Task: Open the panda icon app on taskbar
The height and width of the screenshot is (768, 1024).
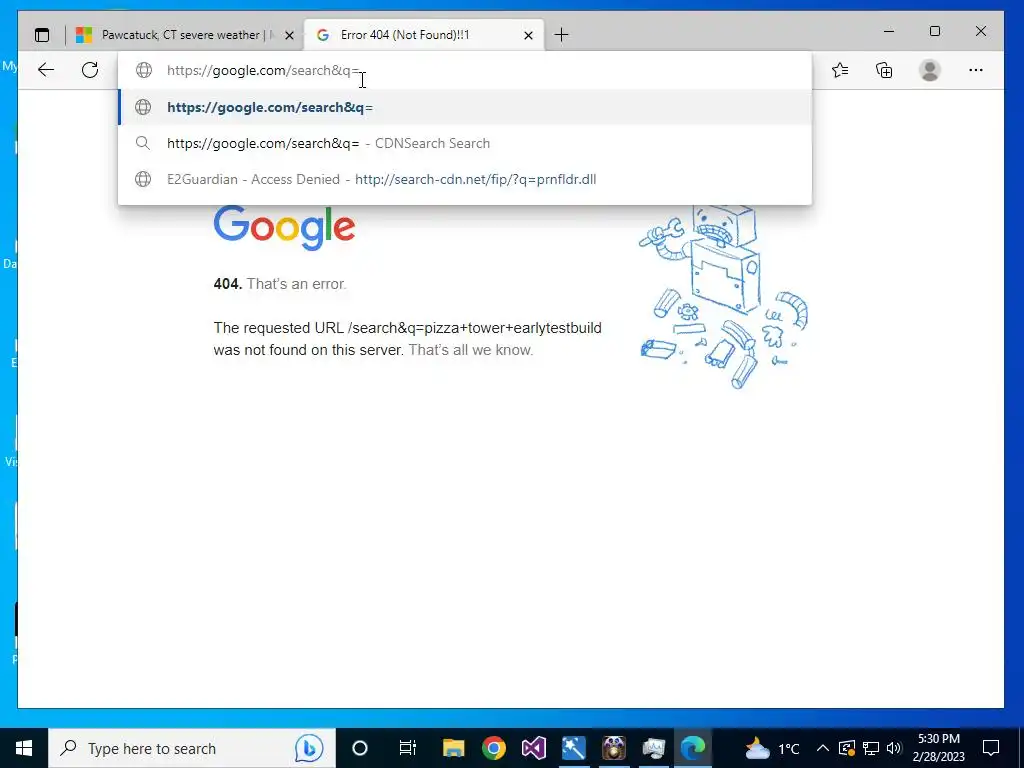Action: [x=613, y=748]
